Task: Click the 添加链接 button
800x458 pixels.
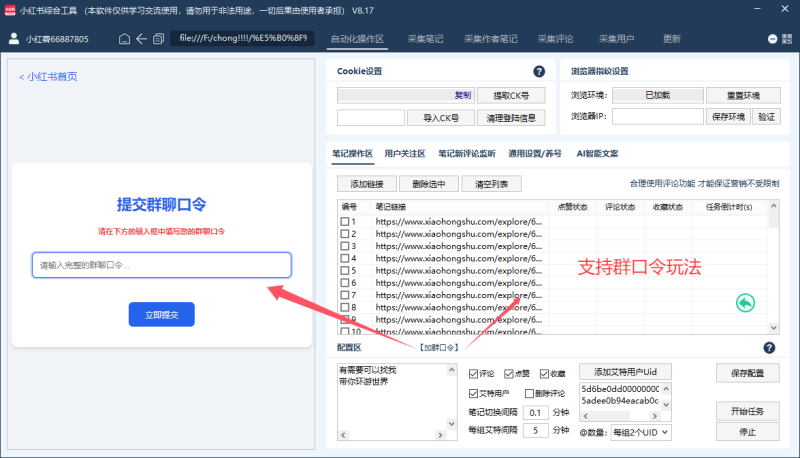Action: coord(367,184)
